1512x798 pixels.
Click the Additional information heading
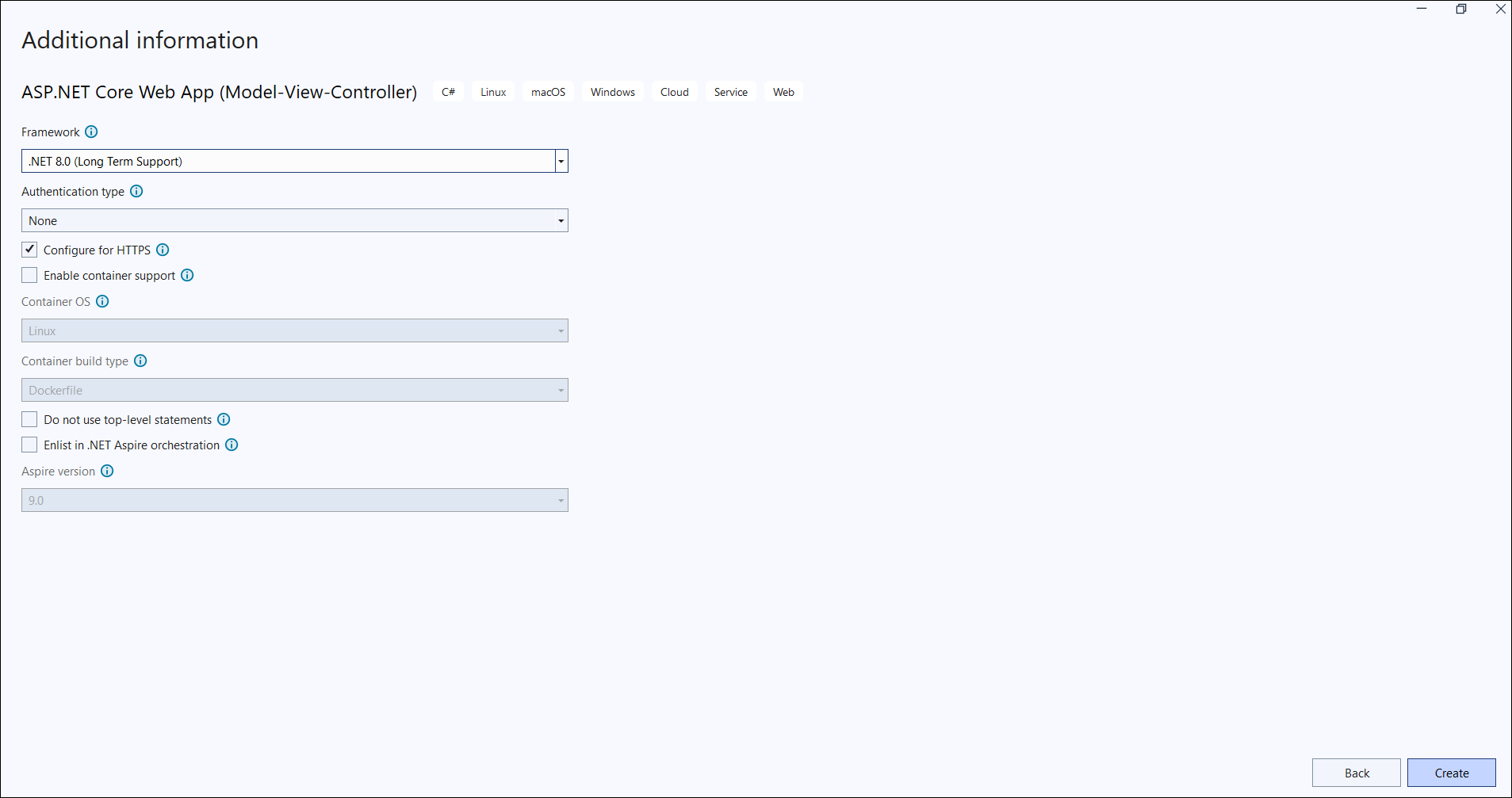click(x=140, y=40)
